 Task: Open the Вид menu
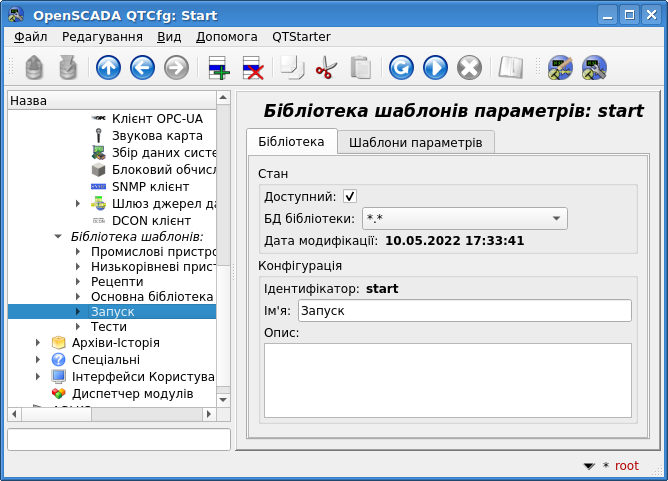(x=169, y=37)
